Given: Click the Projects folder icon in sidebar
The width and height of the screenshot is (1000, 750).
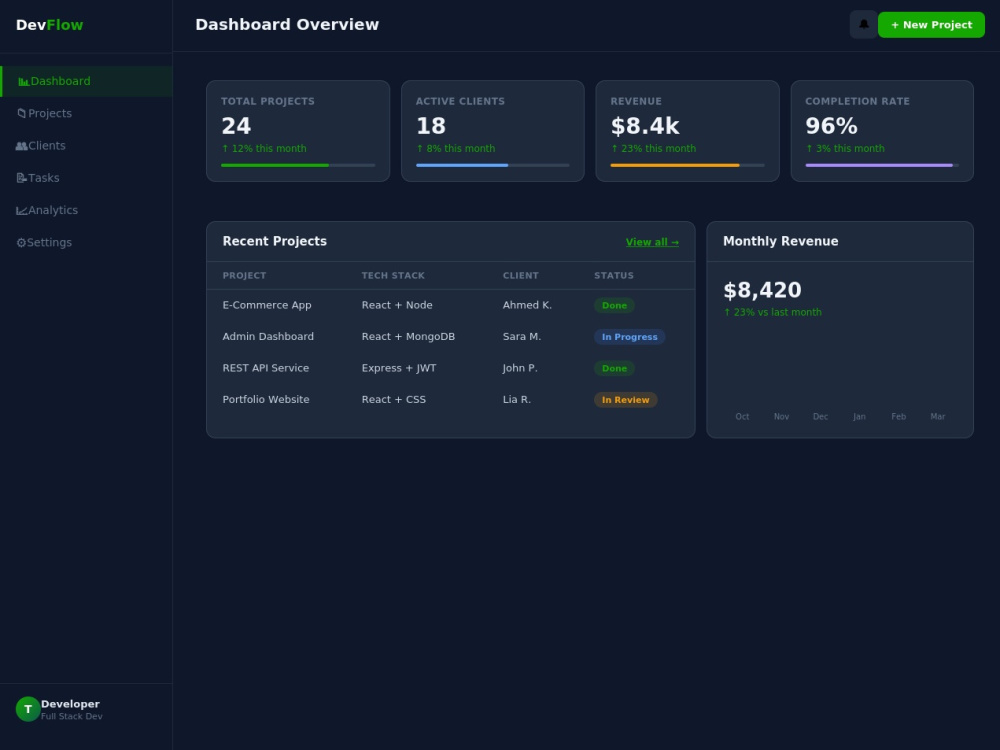Looking at the screenshot, I should (21, 114).
